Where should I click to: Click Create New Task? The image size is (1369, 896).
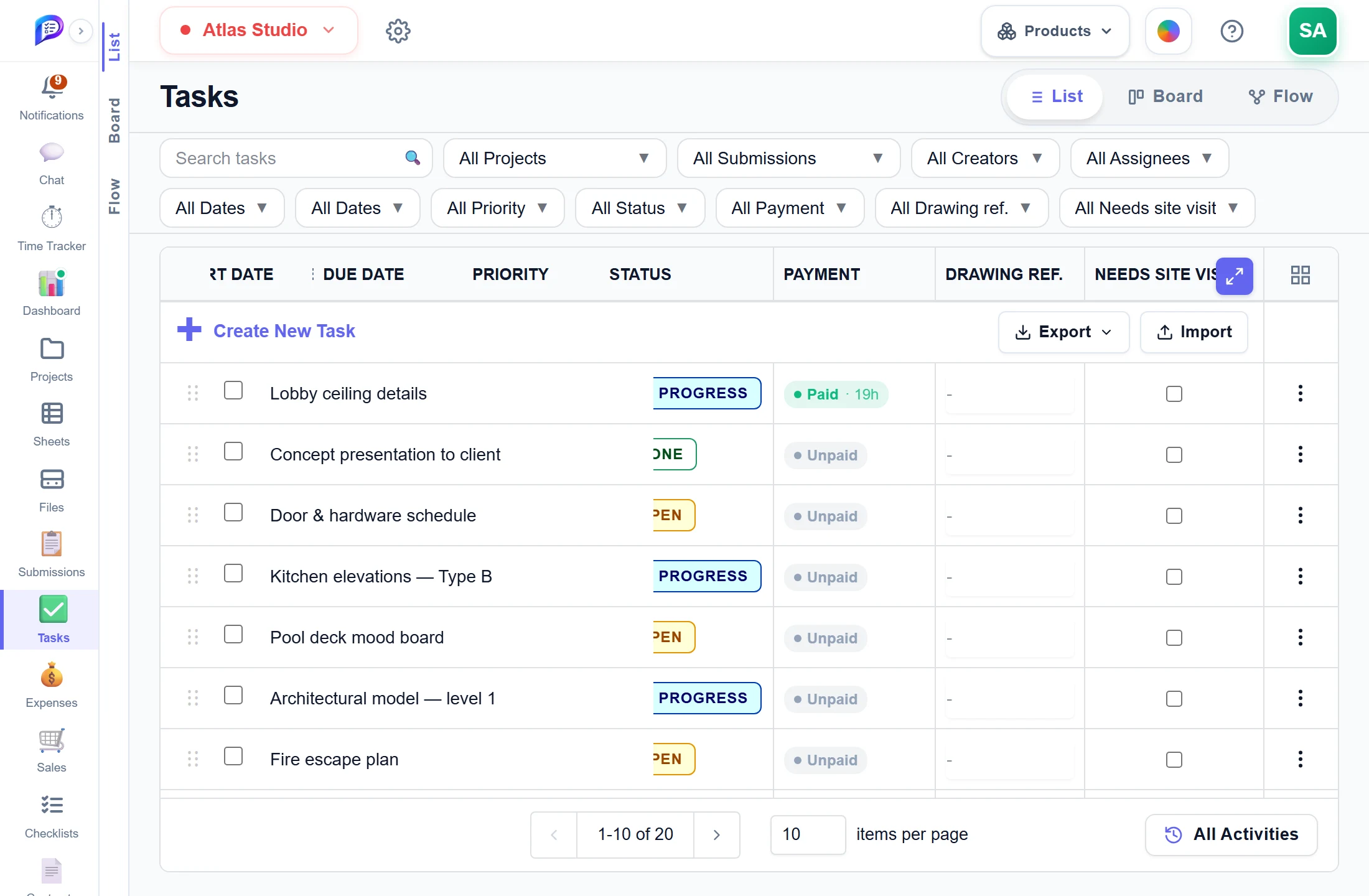click(x=266, y=330)
